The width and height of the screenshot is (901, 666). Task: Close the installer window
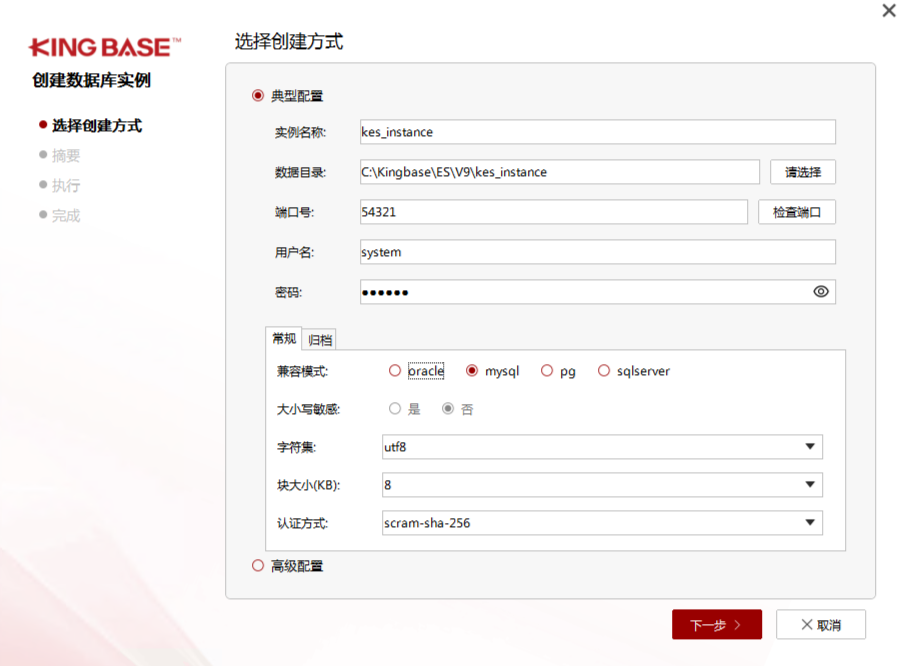point(888,10)
